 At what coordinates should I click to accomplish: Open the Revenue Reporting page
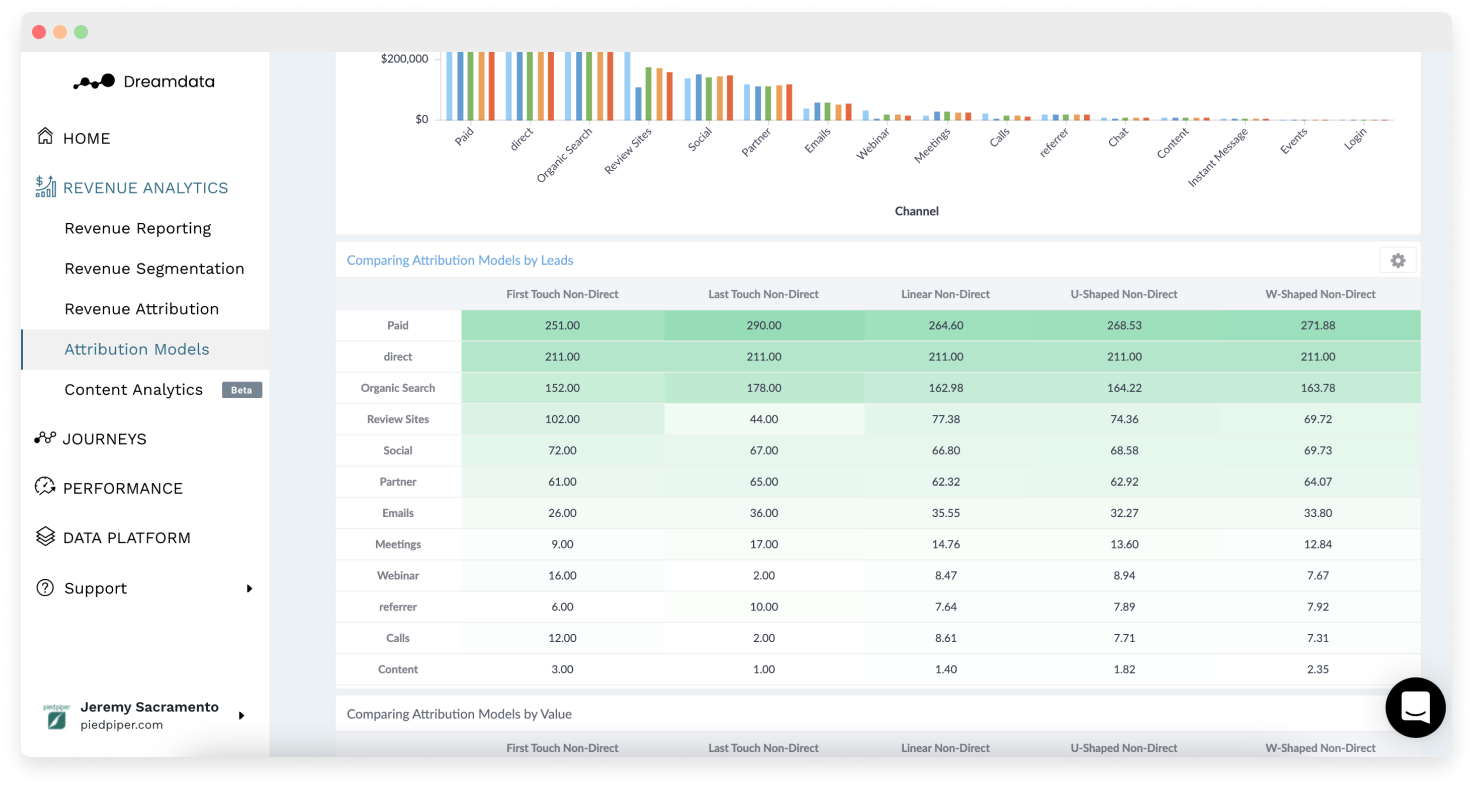pos(137,228)
